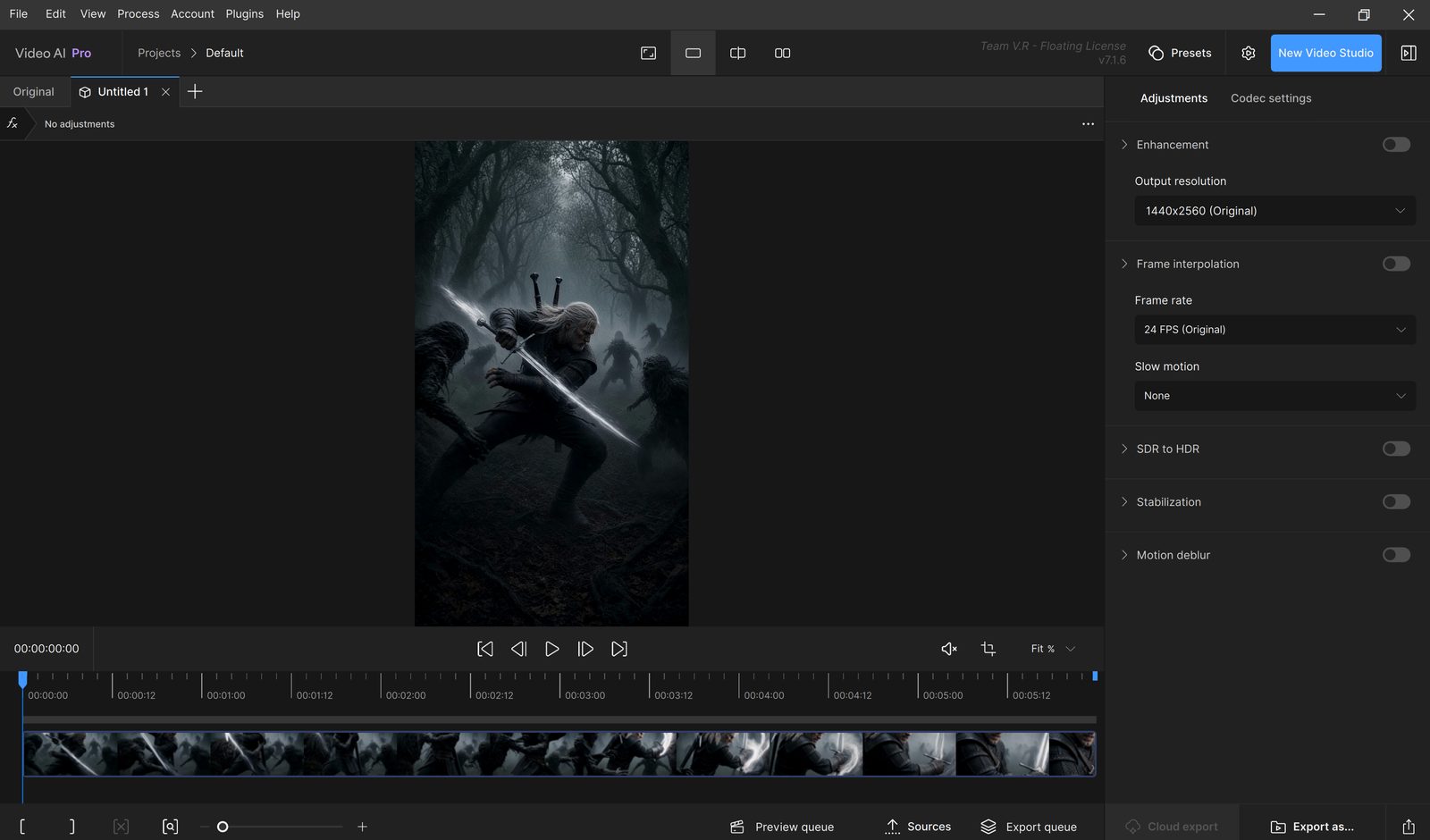This screenshot has width=1430, height=840.
Task: Expand the Frame interpolation section
Action: click(x=1124, y=264)
